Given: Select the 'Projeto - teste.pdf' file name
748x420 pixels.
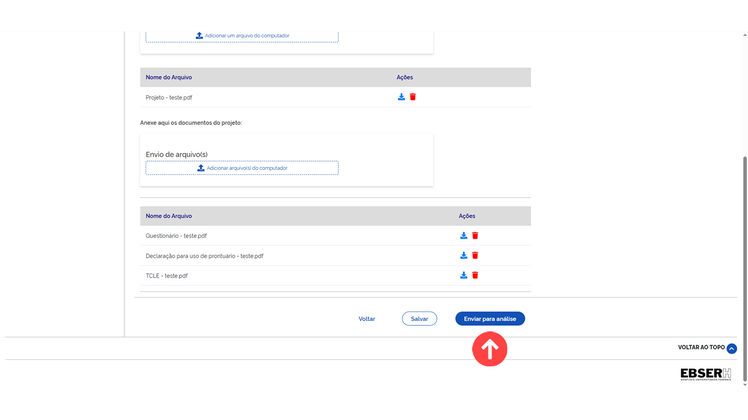Looking at the screenshot, I should [x=169, y=97].
